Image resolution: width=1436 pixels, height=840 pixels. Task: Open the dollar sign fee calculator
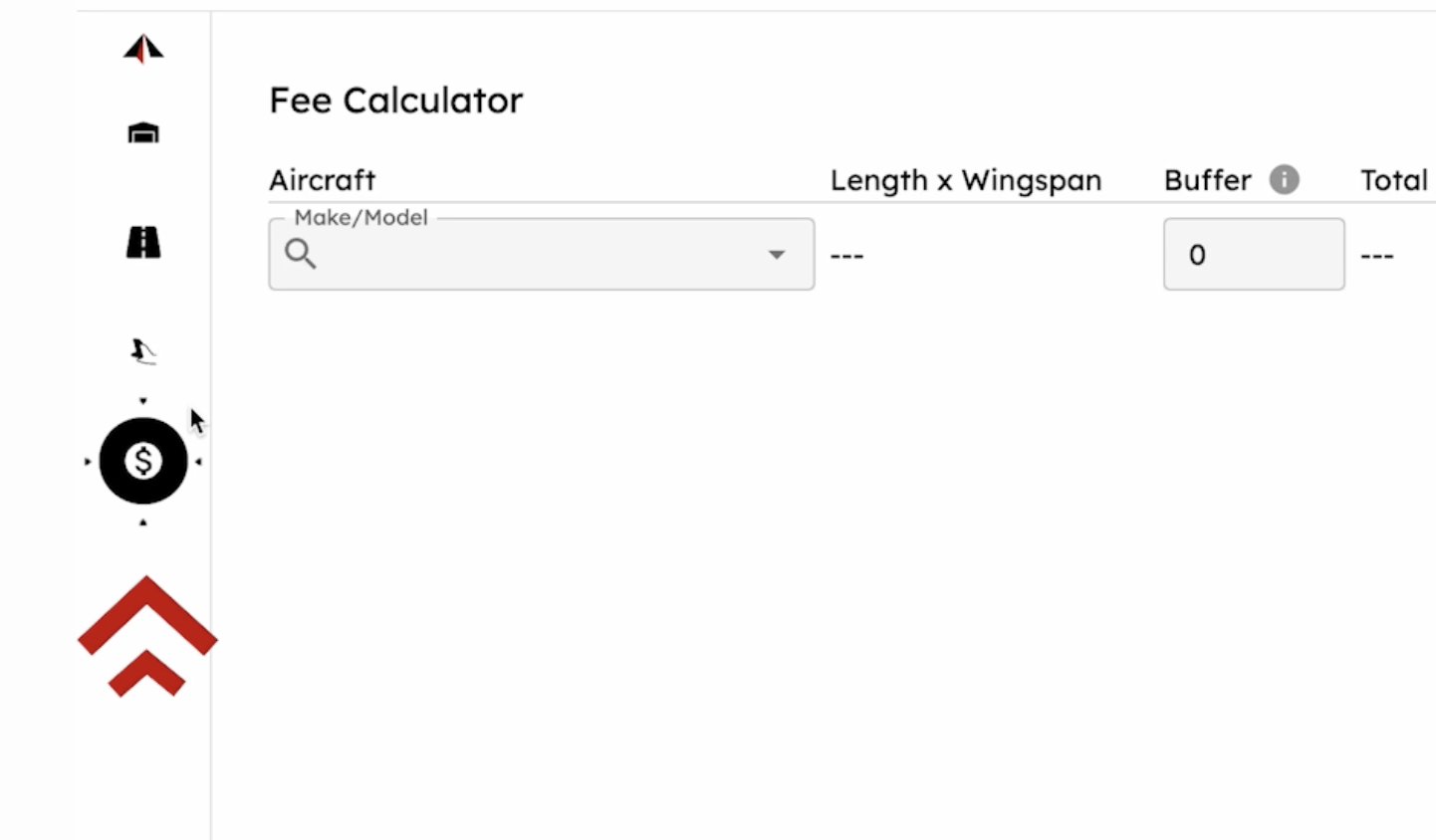[x=143, y=461]
